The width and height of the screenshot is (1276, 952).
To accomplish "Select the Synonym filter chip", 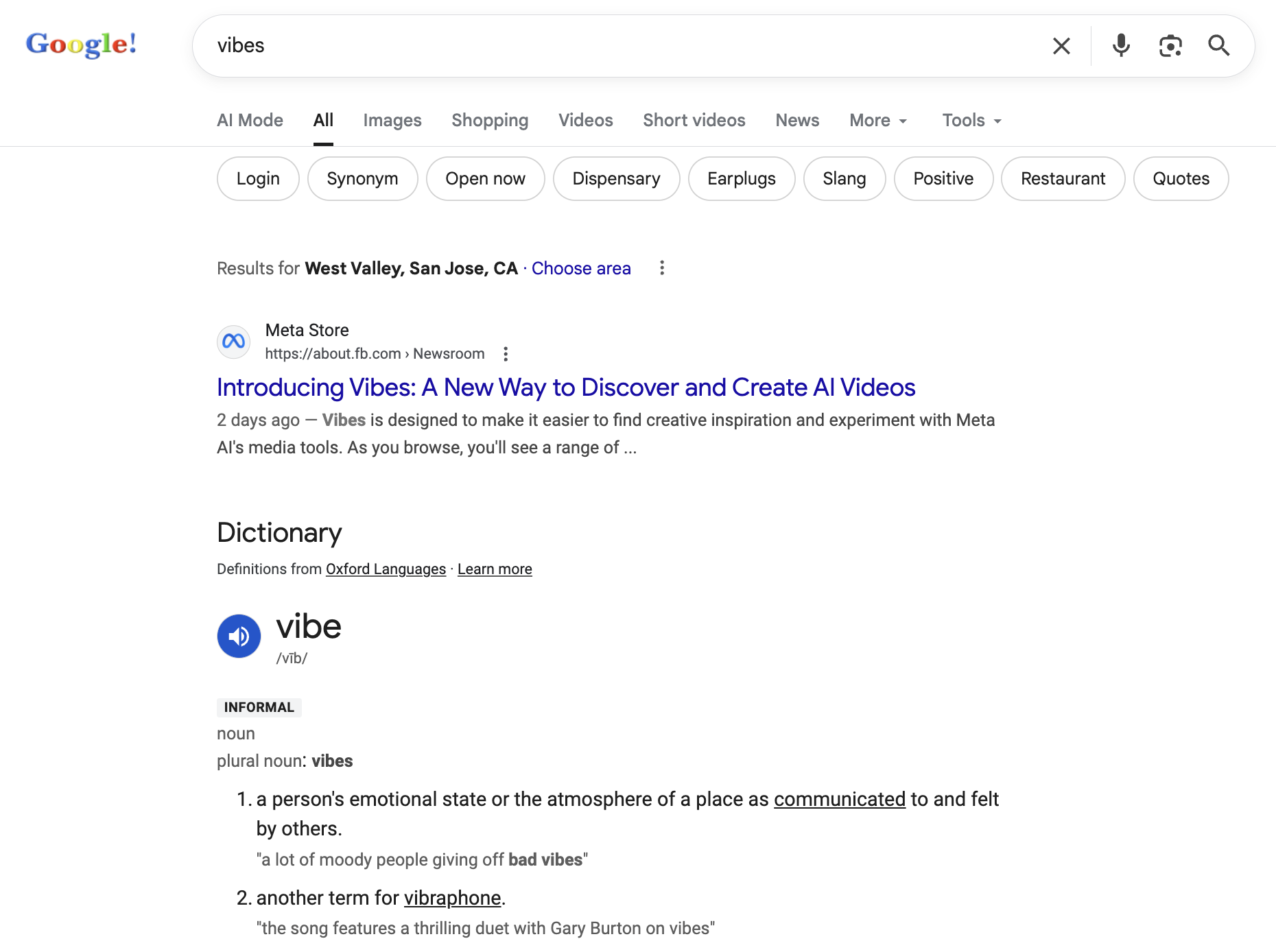I will [362, 179].
